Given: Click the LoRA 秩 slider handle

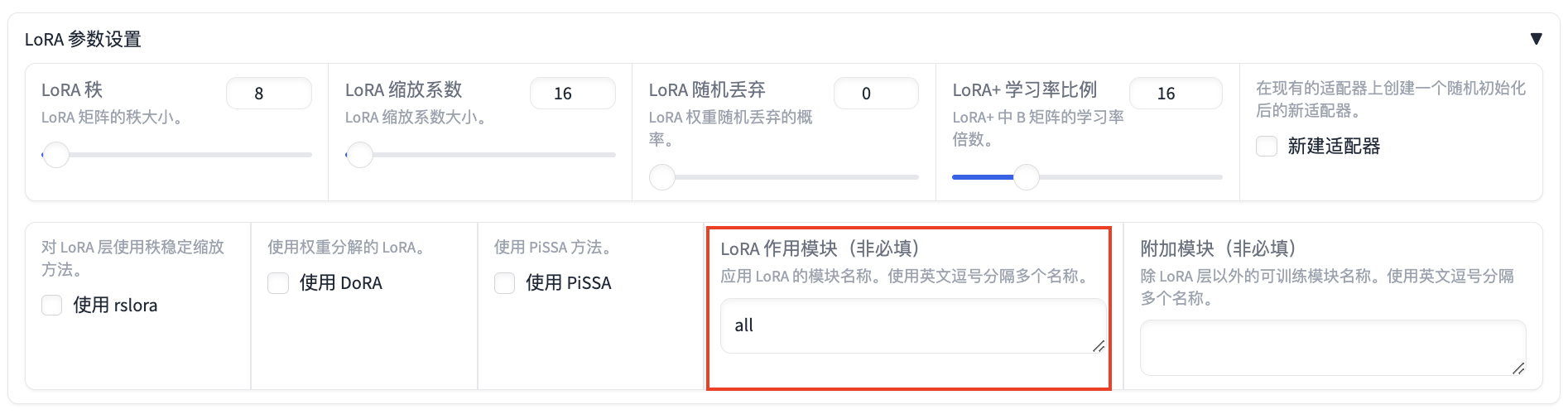Looking at the screenshot, I should 56,155.
